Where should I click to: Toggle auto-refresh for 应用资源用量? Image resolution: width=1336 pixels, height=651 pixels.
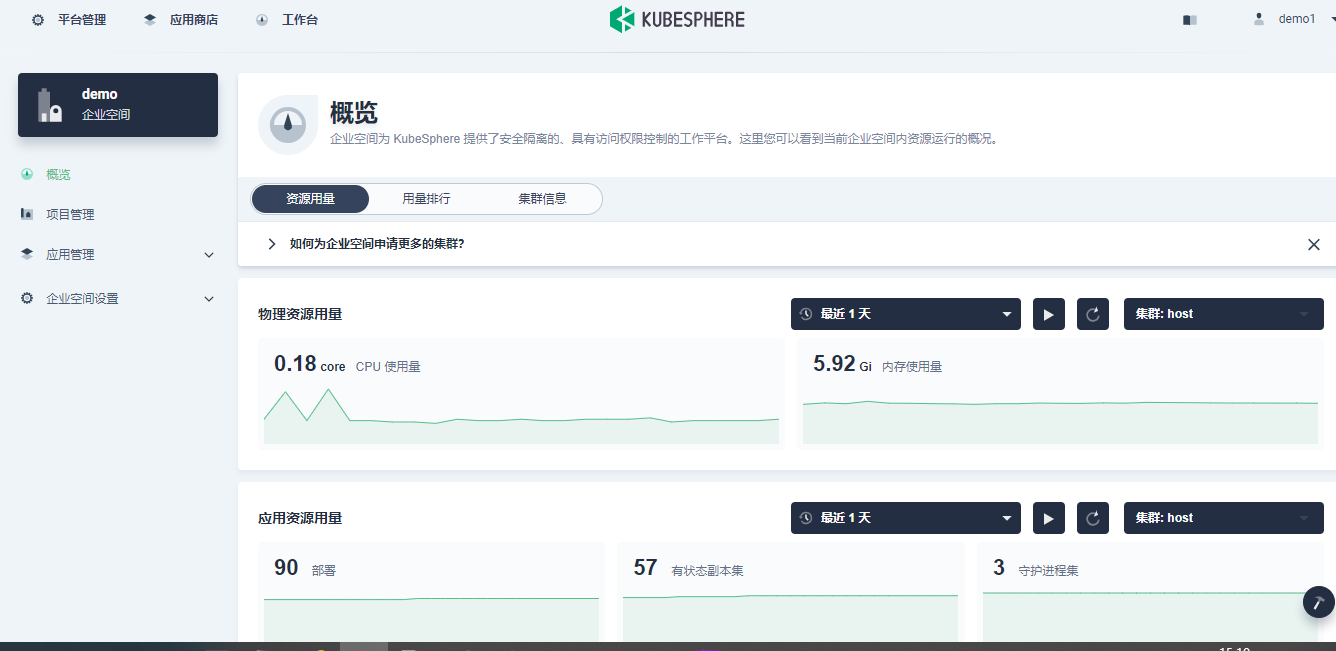1048,518
